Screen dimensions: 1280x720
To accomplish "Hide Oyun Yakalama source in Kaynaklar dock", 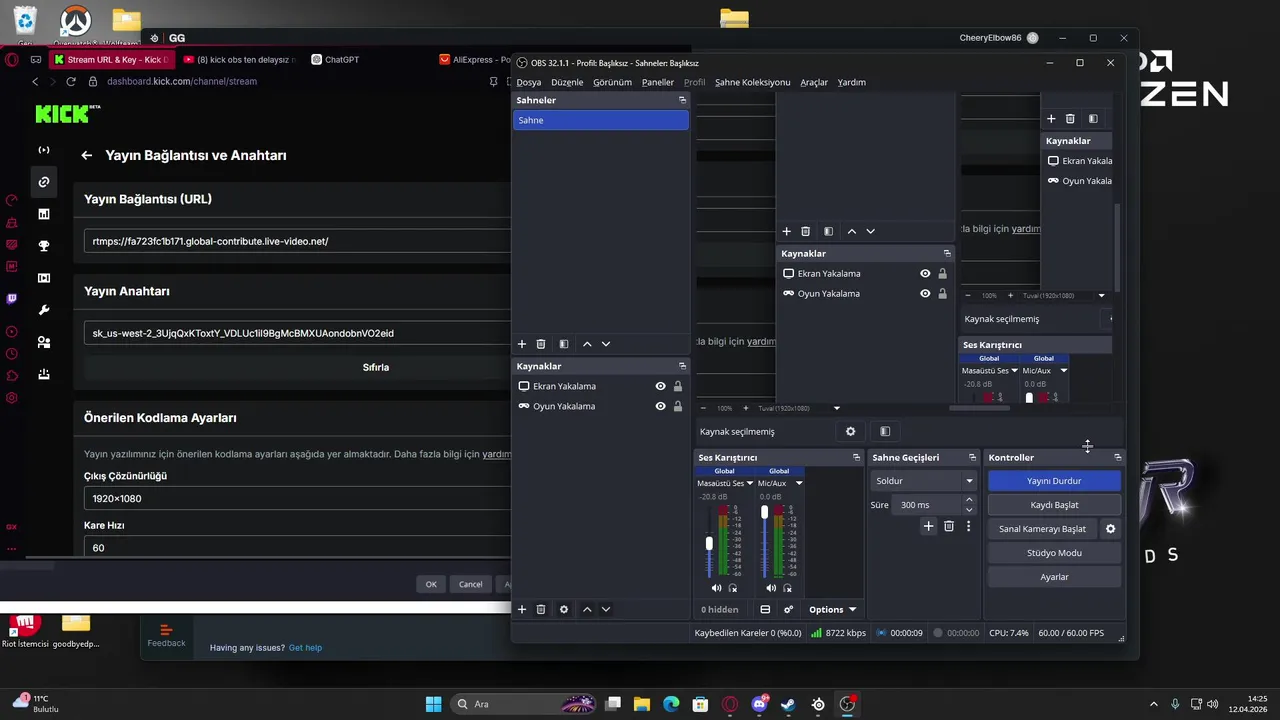I will pos(660,406).
